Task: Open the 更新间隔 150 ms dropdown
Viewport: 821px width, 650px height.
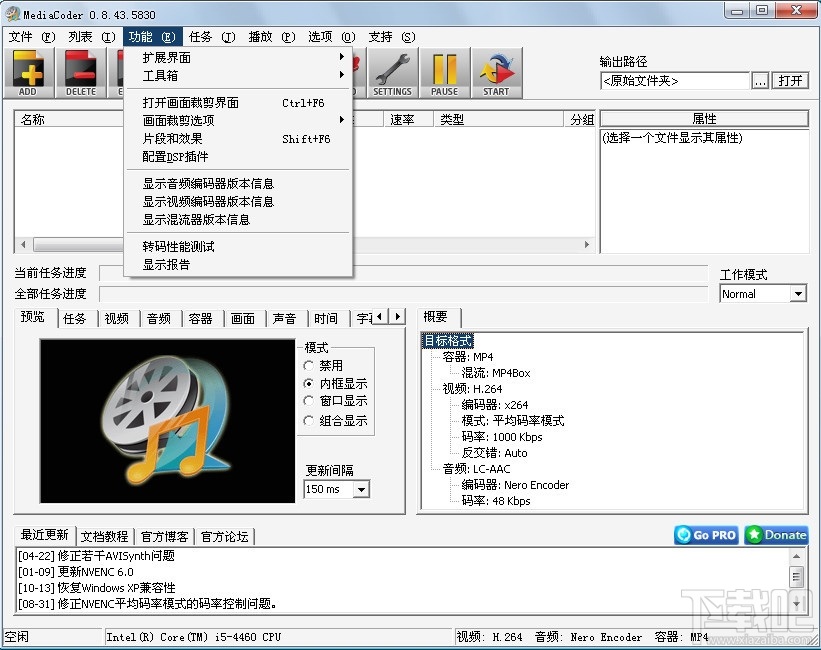Action: coord(334,489)
